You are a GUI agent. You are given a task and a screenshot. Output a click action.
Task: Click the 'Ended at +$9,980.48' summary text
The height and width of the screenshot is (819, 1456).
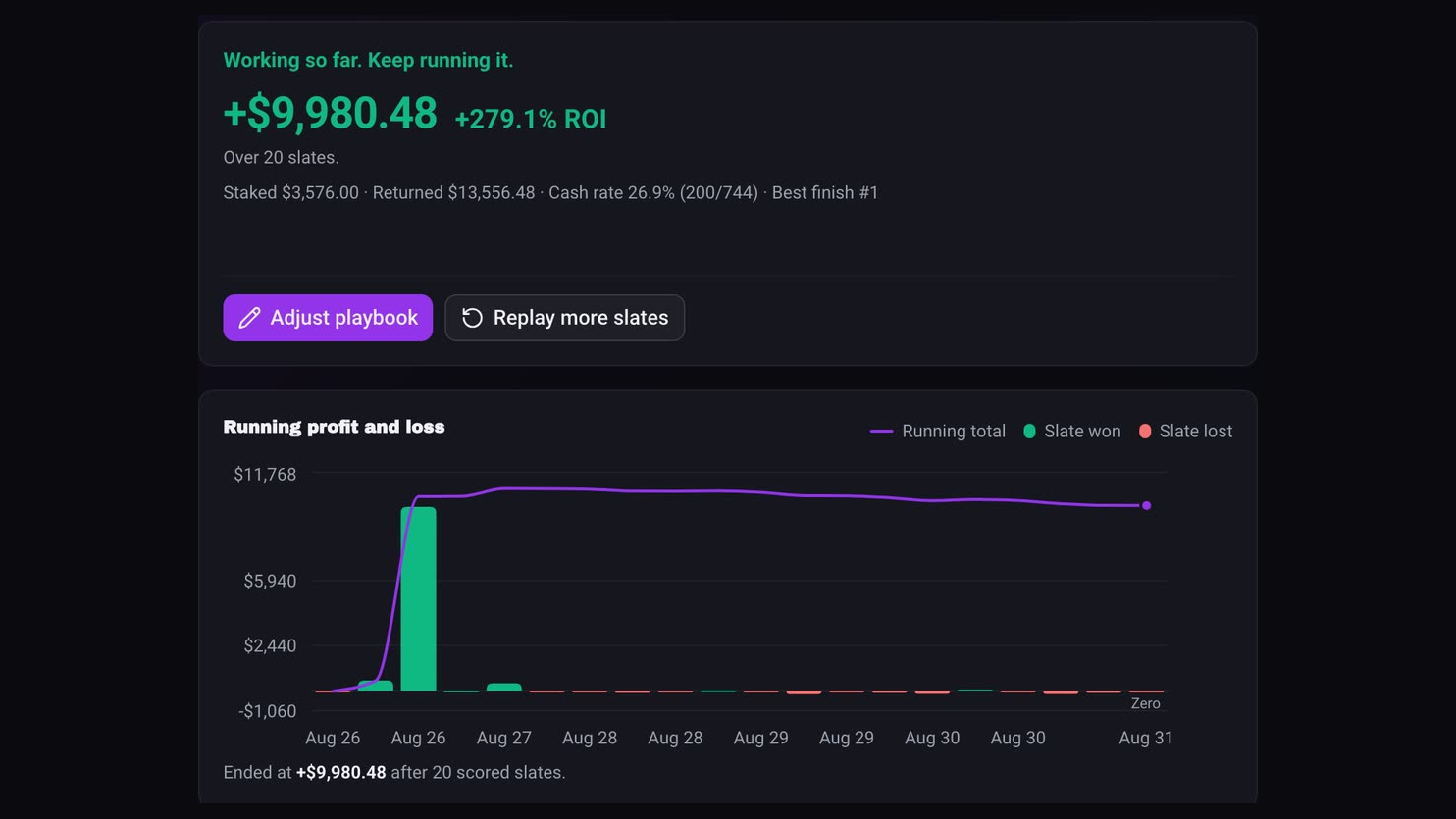(x=394, y=773)
